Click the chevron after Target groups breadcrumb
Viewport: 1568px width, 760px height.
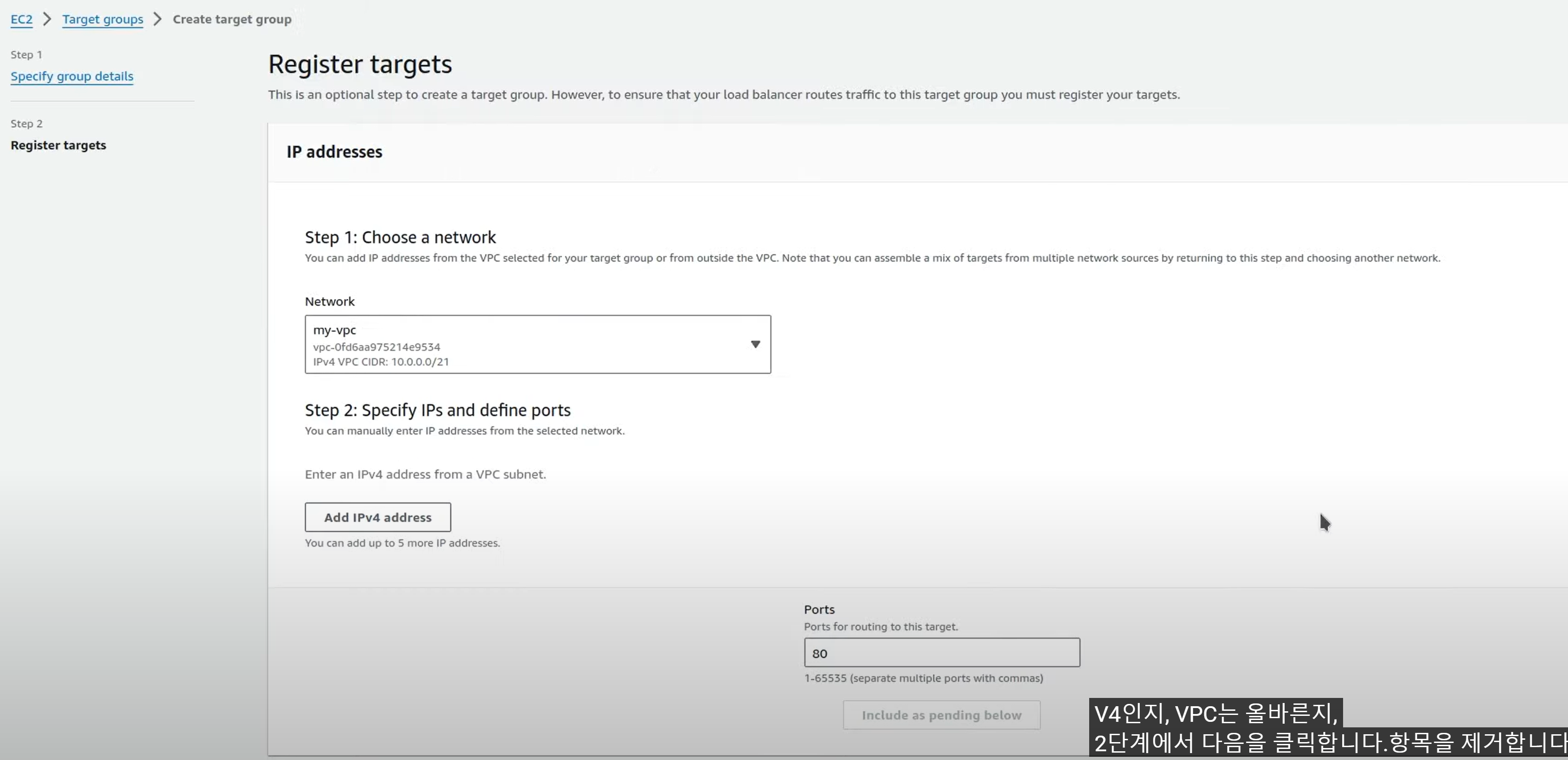(x=158, y=19)
